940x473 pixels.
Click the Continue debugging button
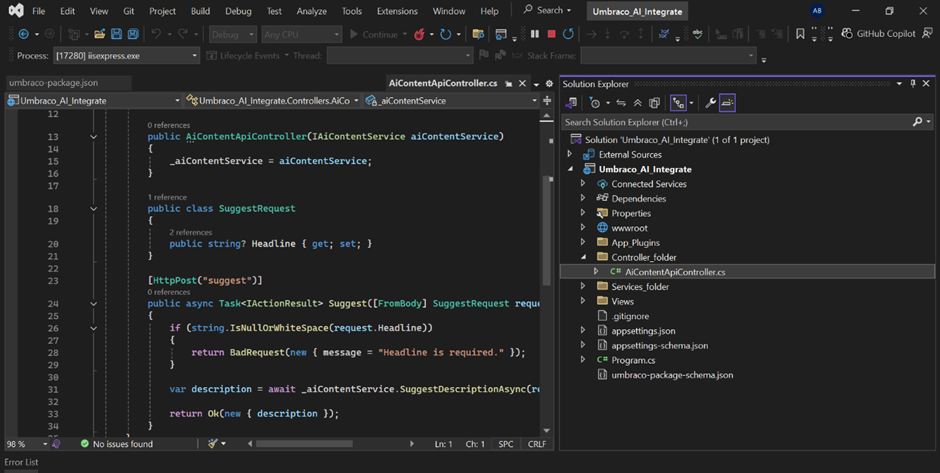click(374, 35)
